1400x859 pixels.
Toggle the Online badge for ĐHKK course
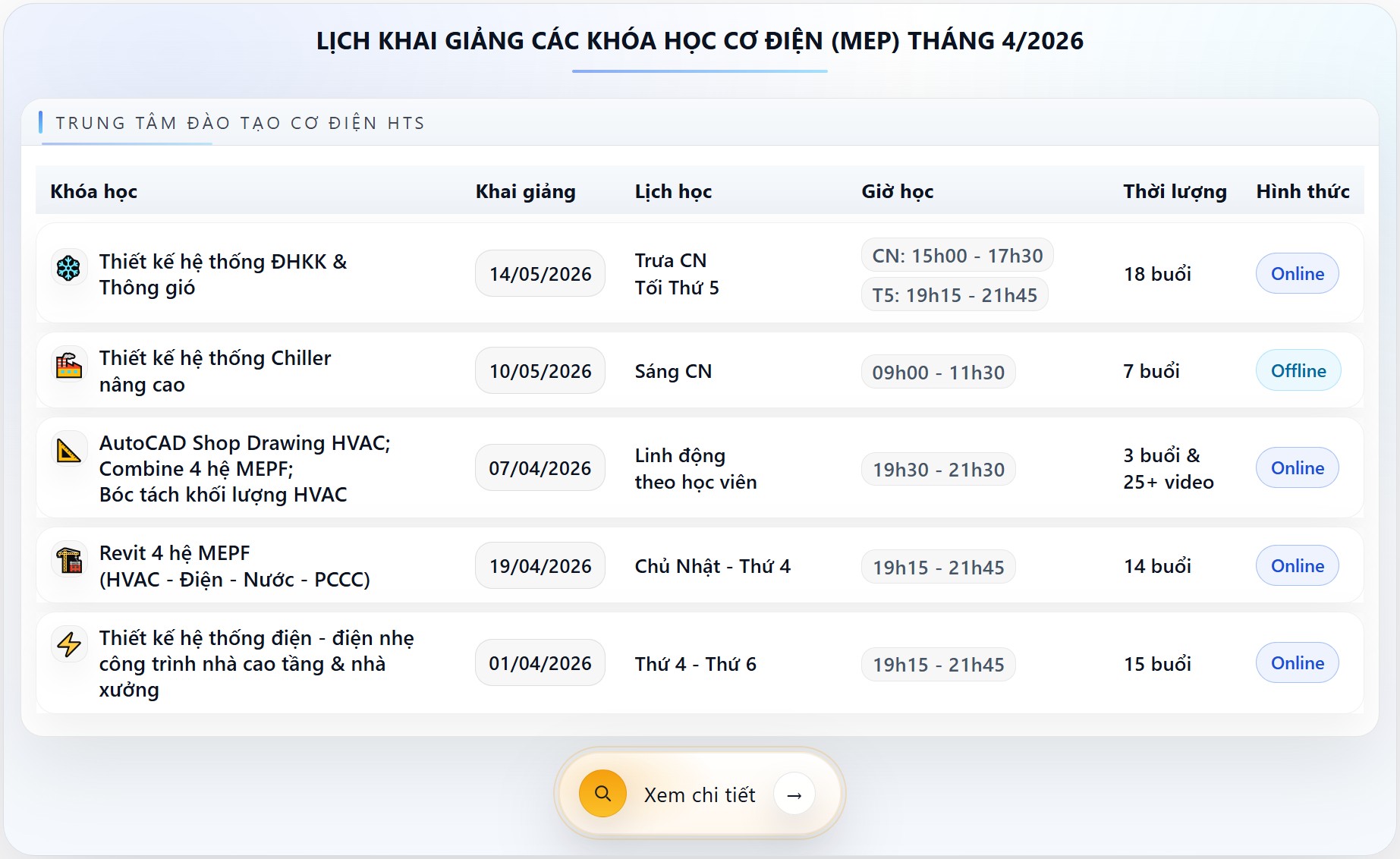(1297, 273)
